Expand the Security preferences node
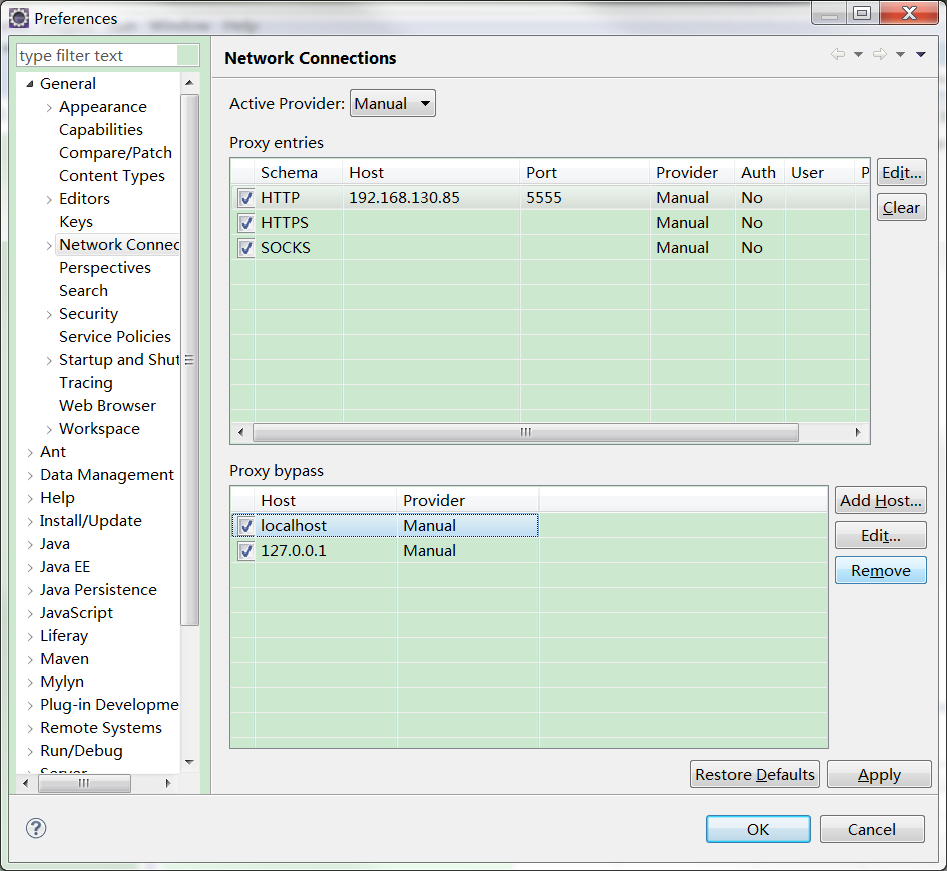Screen dimensions: 947x871 49,314
